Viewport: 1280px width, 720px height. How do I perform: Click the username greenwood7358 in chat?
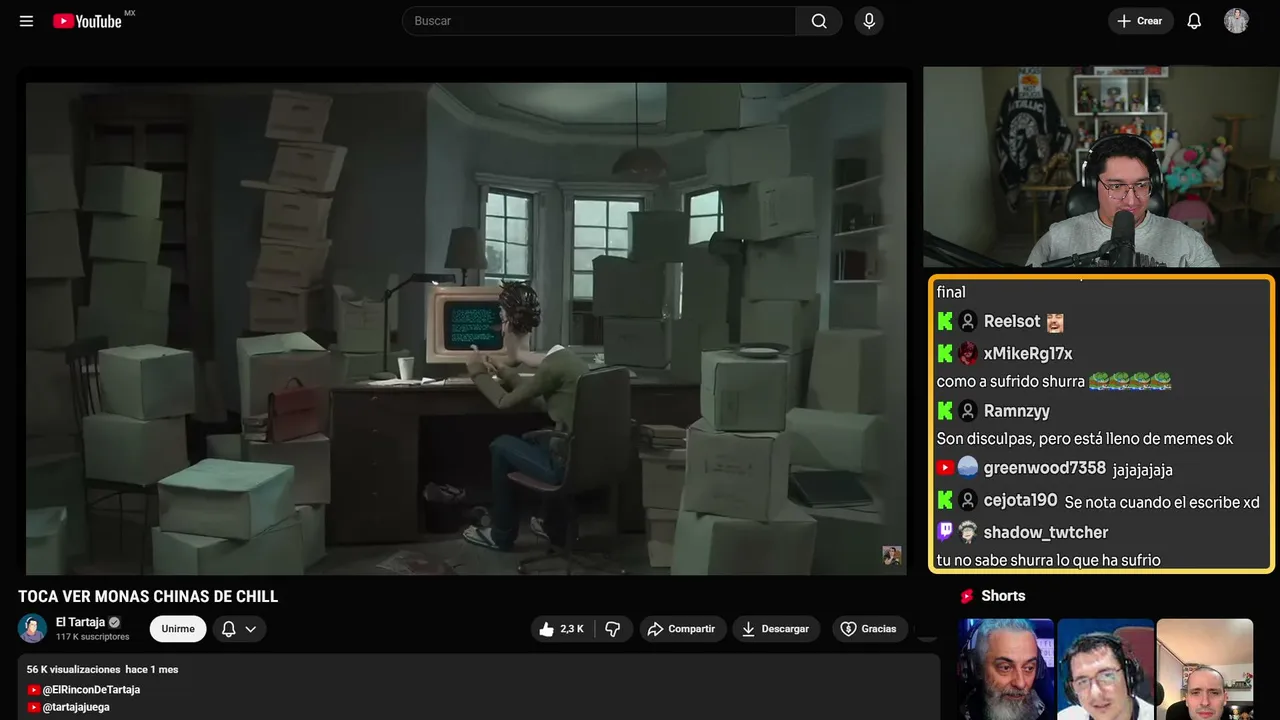click(1045, 468)
